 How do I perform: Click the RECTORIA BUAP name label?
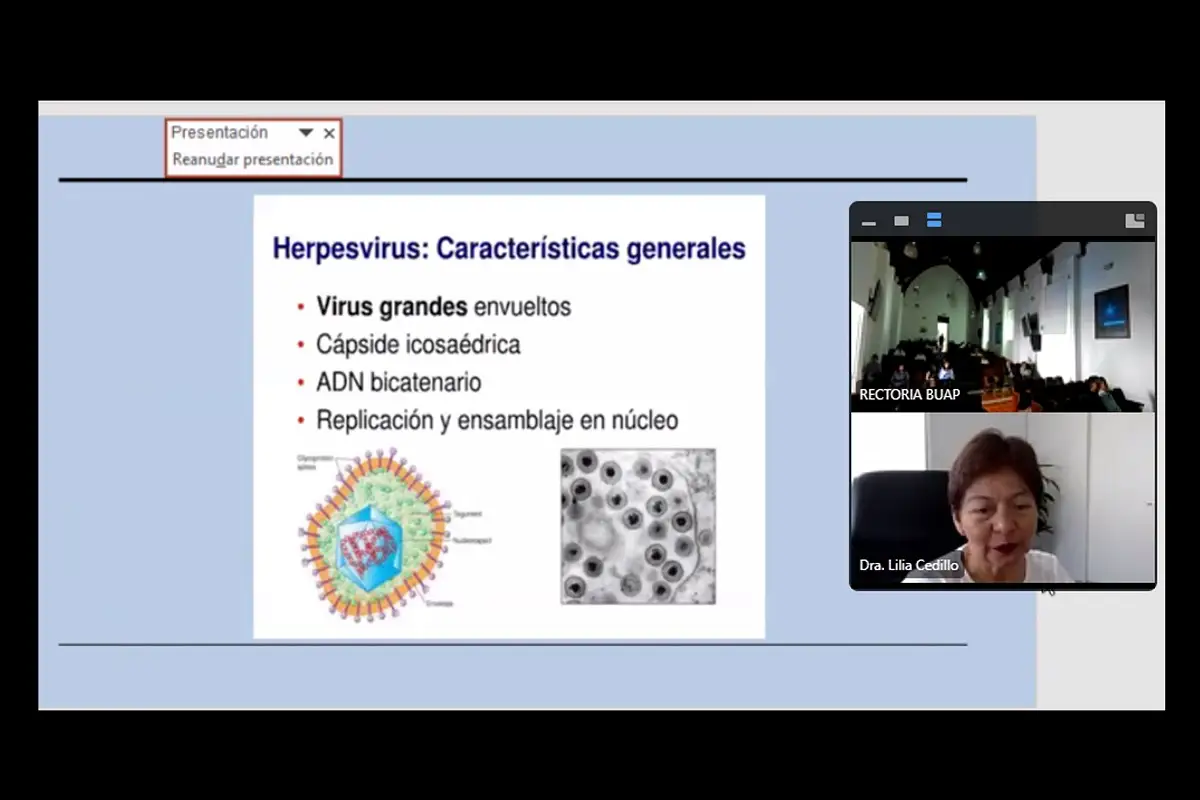pos(908,394)
